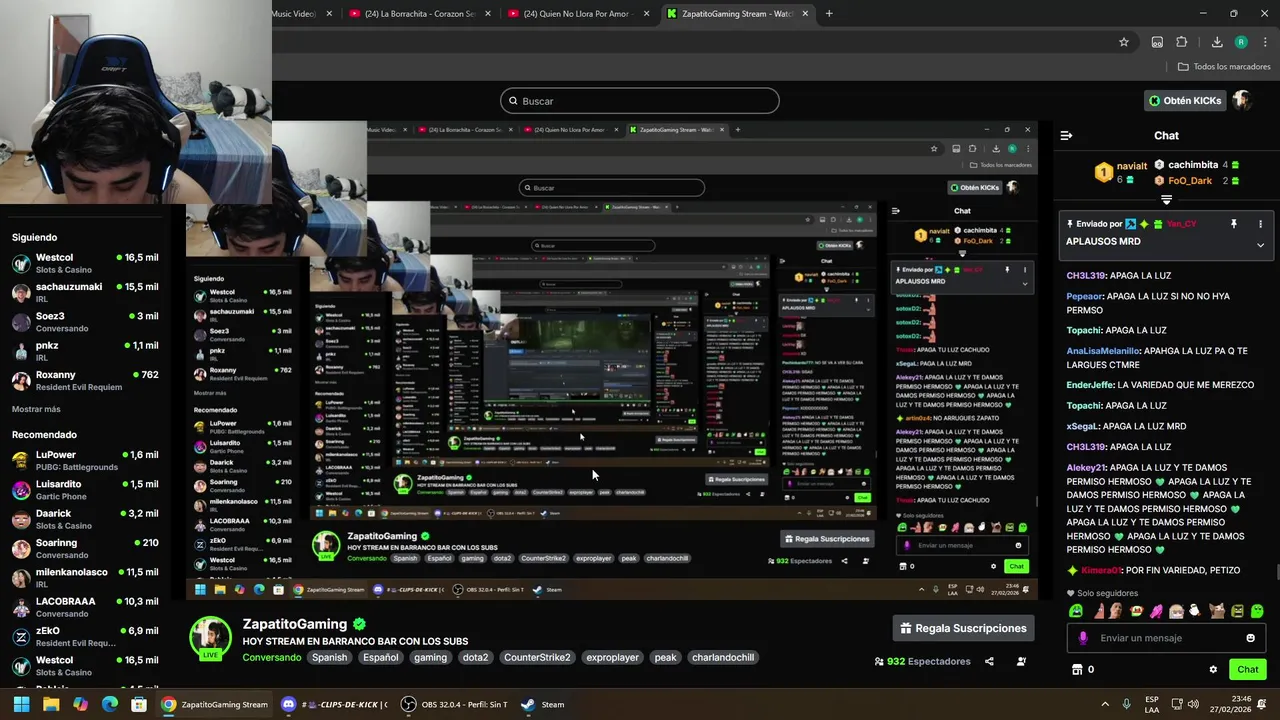Open the shop icon beside the 0 counter
The image size is (1280, 720).
point(1077,669)
